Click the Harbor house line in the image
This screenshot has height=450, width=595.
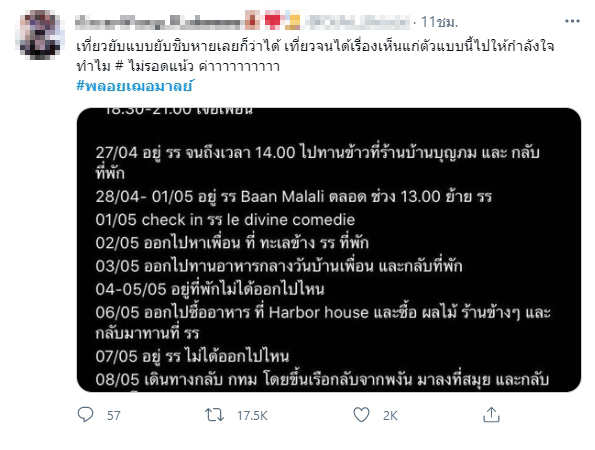tap(323, 323)
